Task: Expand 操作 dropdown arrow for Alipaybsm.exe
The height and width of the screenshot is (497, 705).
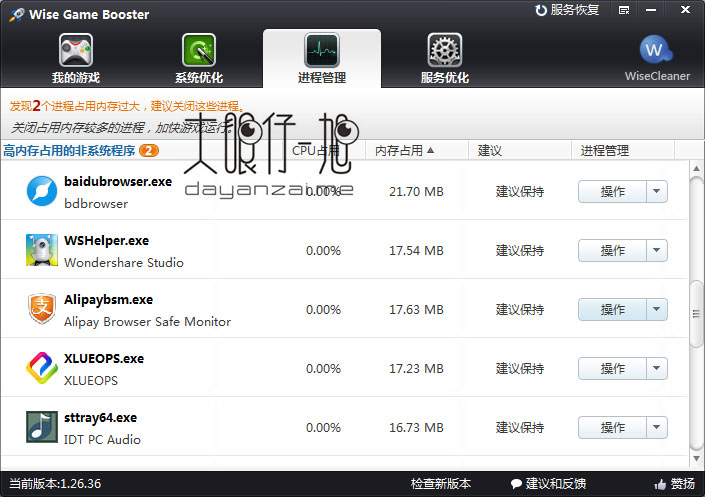Action: pos(656,309)
